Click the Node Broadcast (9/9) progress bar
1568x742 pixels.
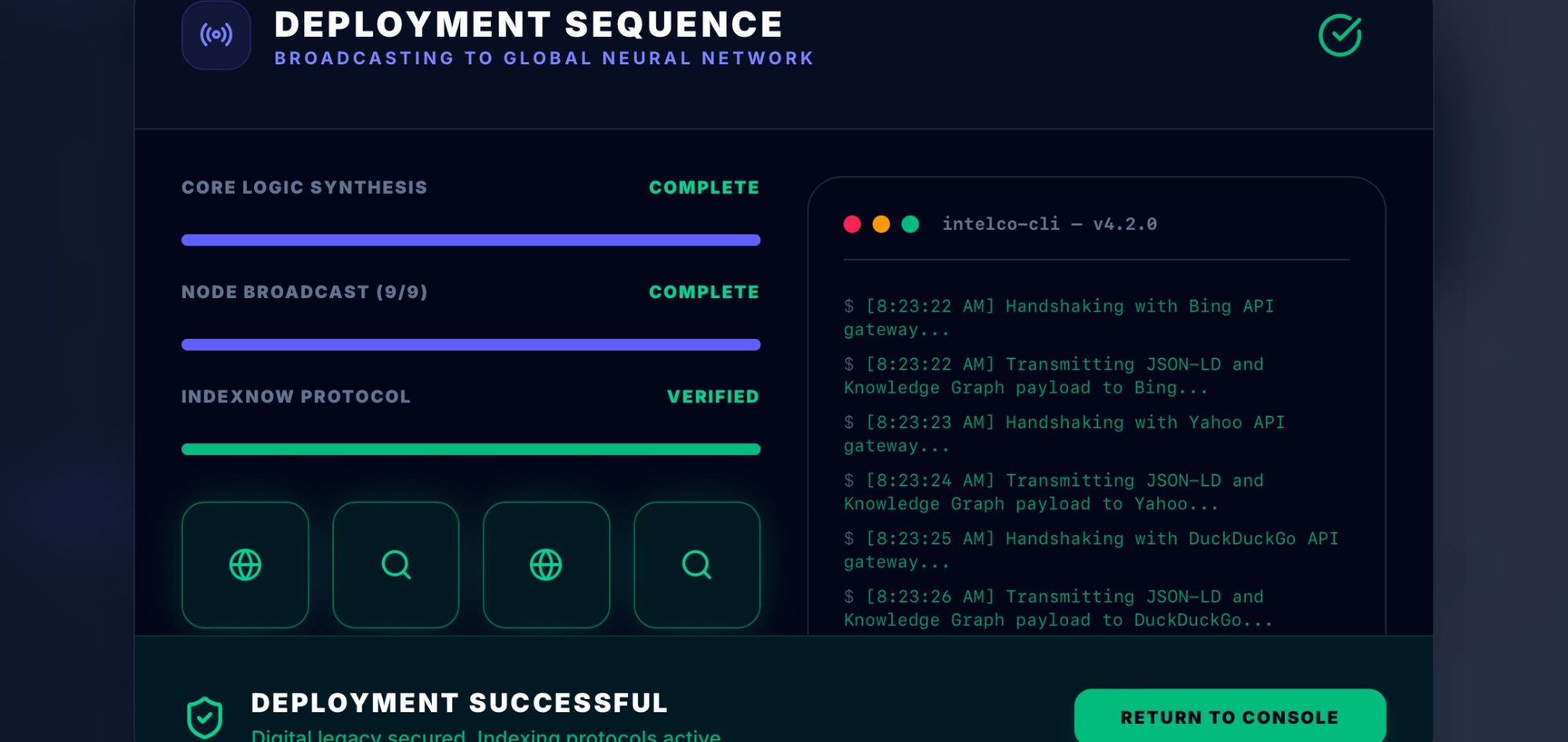coord(470,344)
